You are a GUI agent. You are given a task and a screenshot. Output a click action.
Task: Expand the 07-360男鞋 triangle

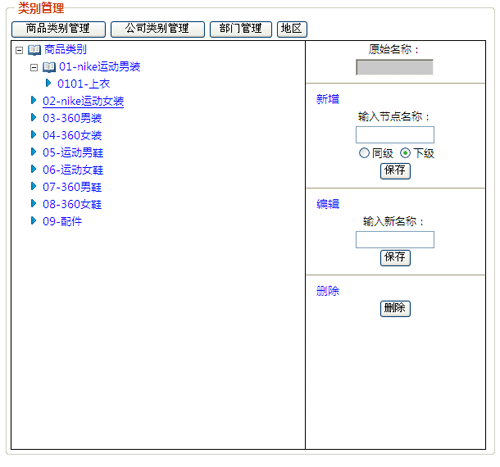33,186
